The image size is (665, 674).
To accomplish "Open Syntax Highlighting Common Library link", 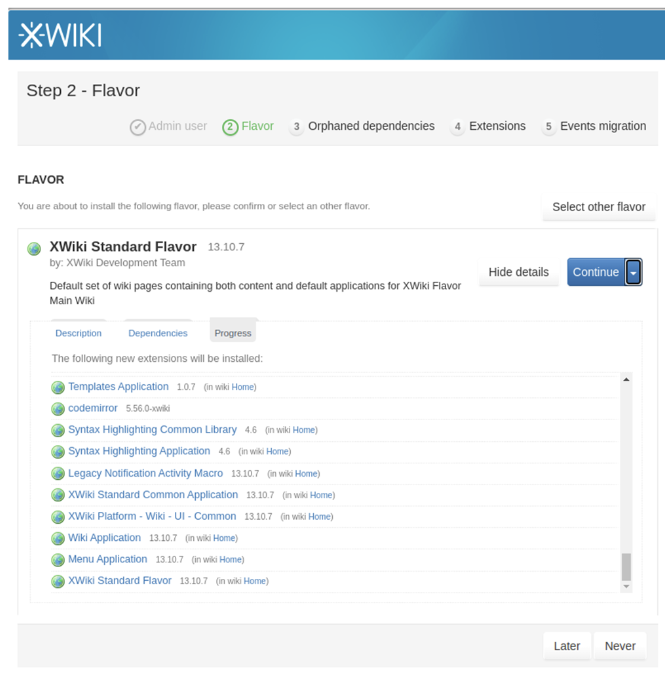I will [x=153, y=429].
